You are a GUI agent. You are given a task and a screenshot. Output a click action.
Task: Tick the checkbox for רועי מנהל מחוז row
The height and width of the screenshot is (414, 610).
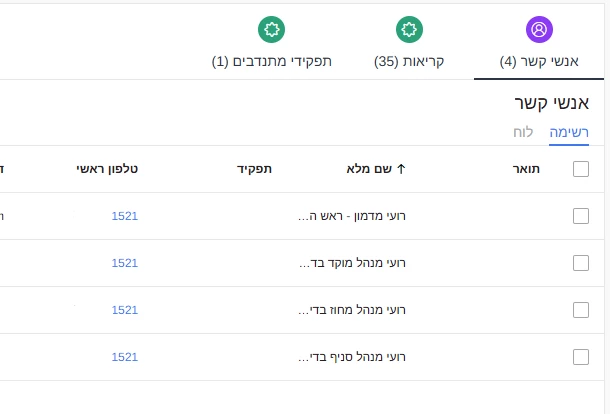click(581, 310)
